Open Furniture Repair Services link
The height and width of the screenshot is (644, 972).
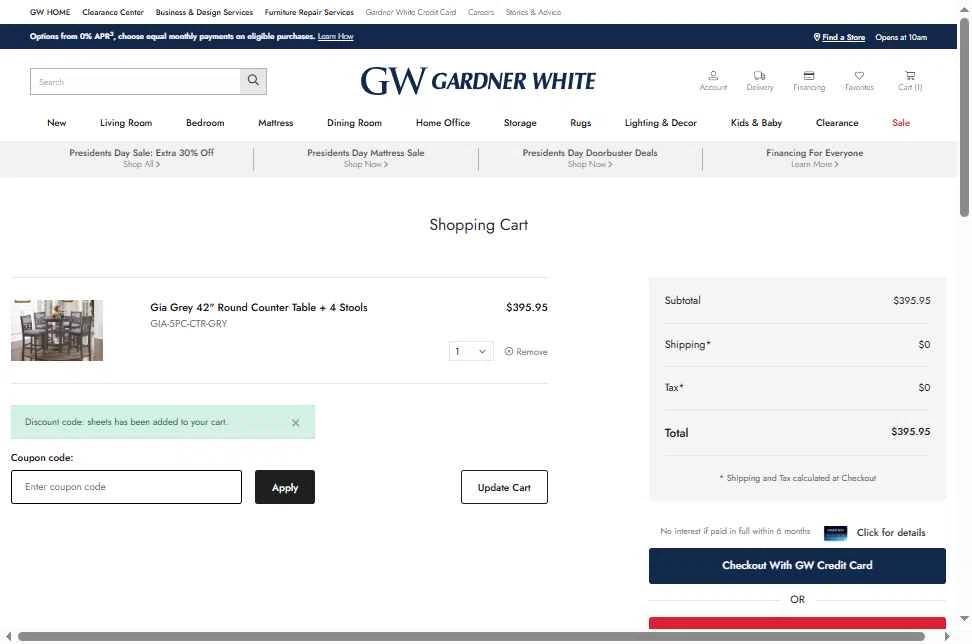pos(309,12)
